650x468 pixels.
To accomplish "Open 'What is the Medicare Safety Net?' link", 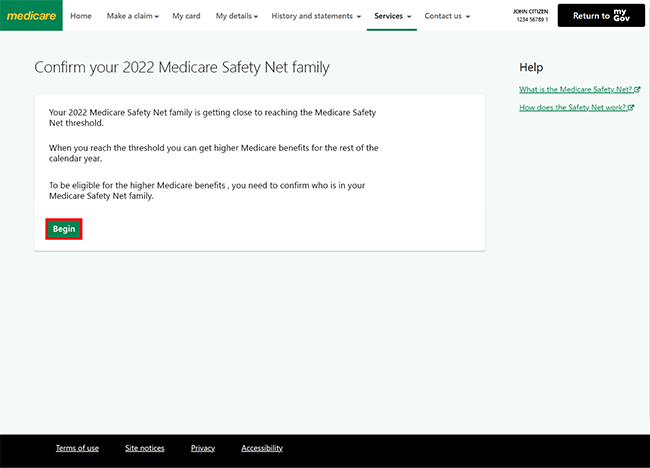I will pos(575,89).
